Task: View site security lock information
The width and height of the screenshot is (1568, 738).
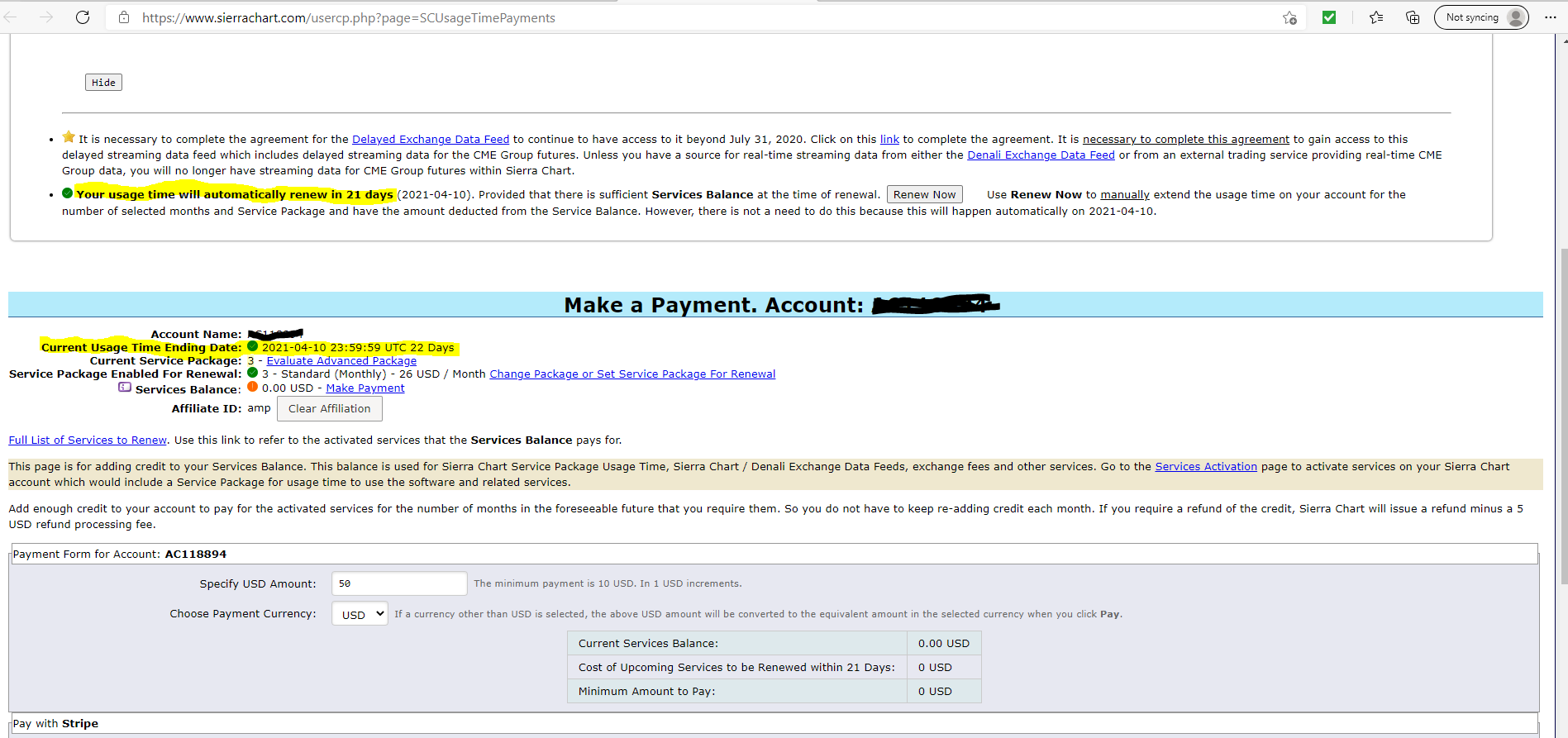Action: coord(124,17)
